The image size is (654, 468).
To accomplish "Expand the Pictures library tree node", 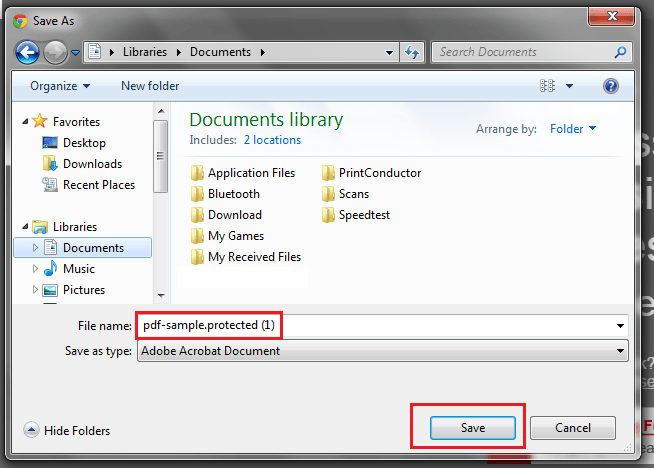I will [x=36, y=290].
